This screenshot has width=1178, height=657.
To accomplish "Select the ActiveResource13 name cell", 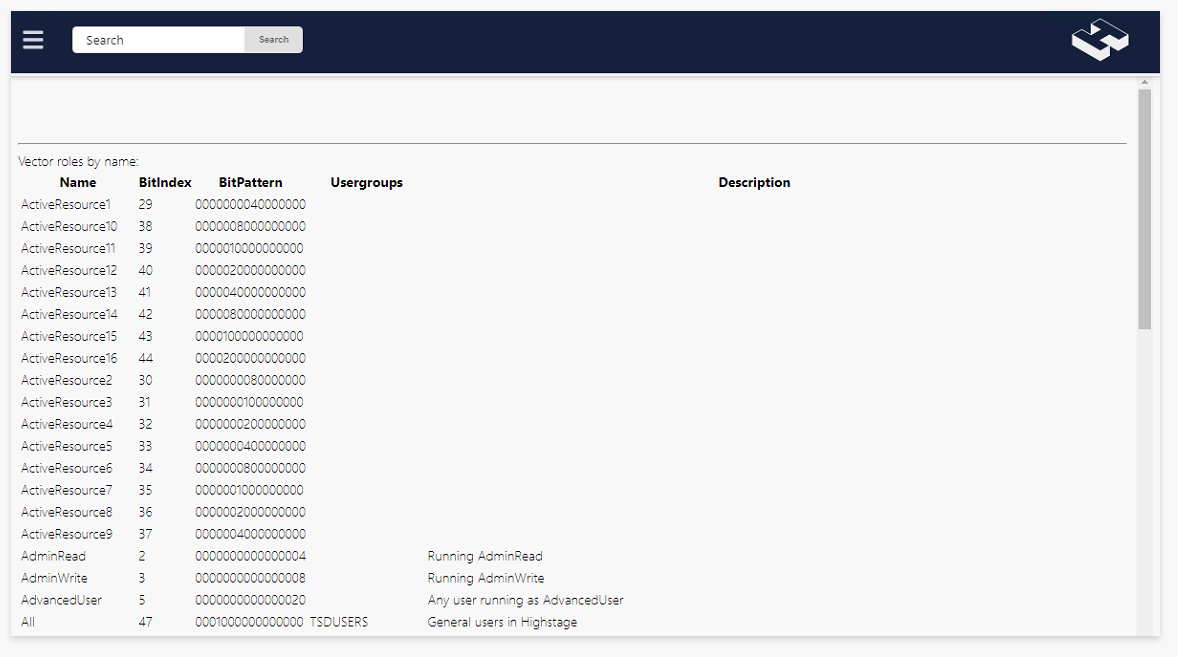I will 69,292.
